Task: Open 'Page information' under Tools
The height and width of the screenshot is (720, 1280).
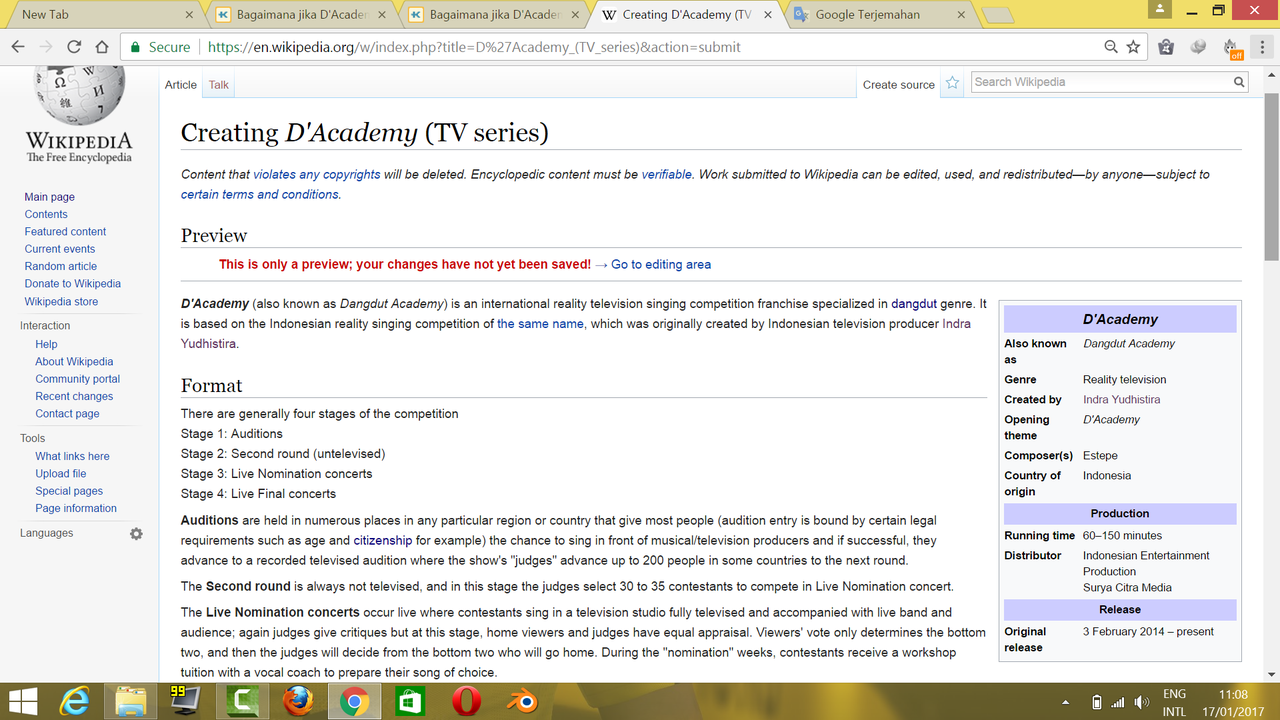Action: [x=76, y=509]
